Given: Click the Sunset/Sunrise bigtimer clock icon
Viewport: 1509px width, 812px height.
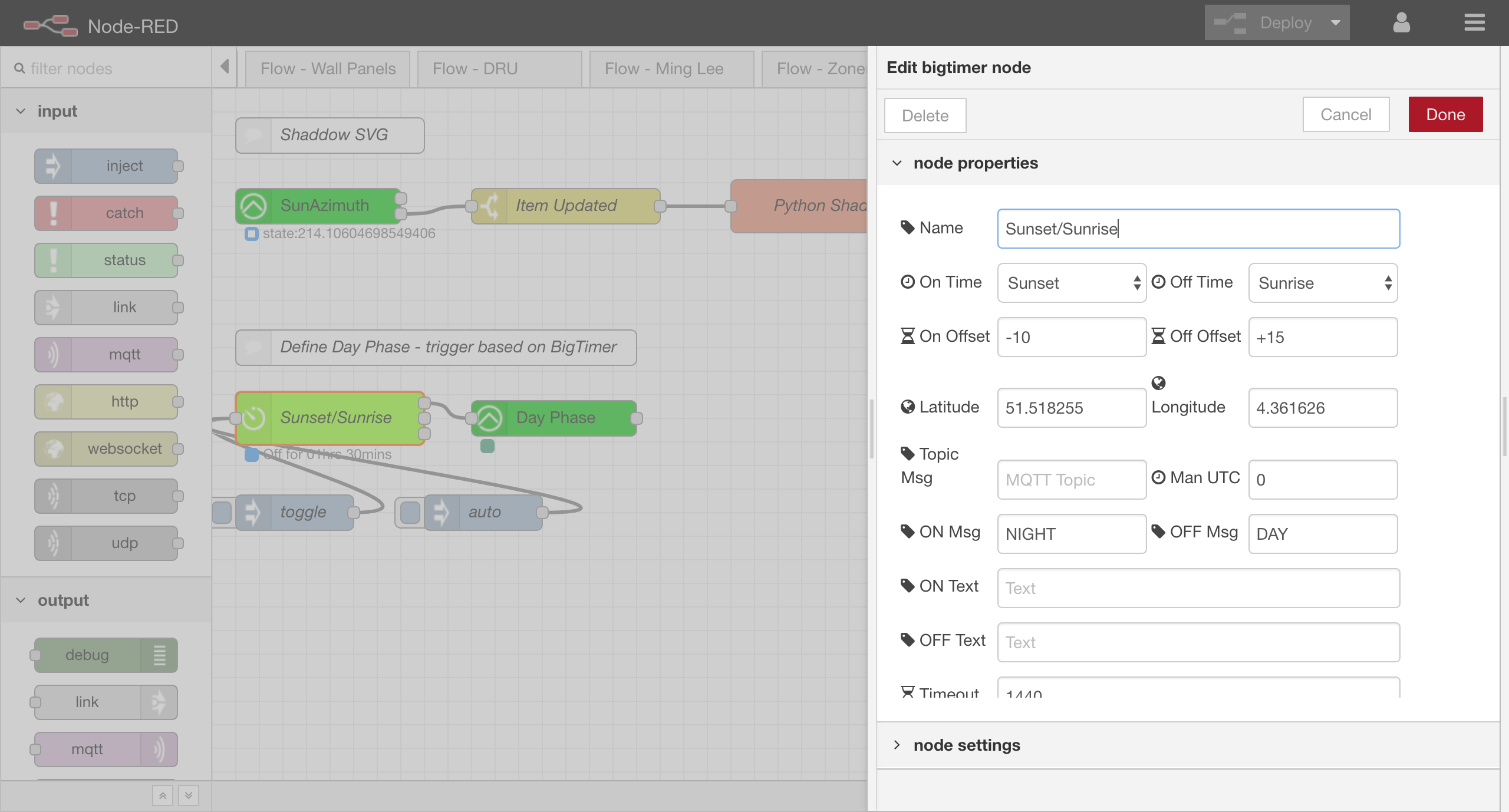Looking at the screenshot, I should [254, 418].
